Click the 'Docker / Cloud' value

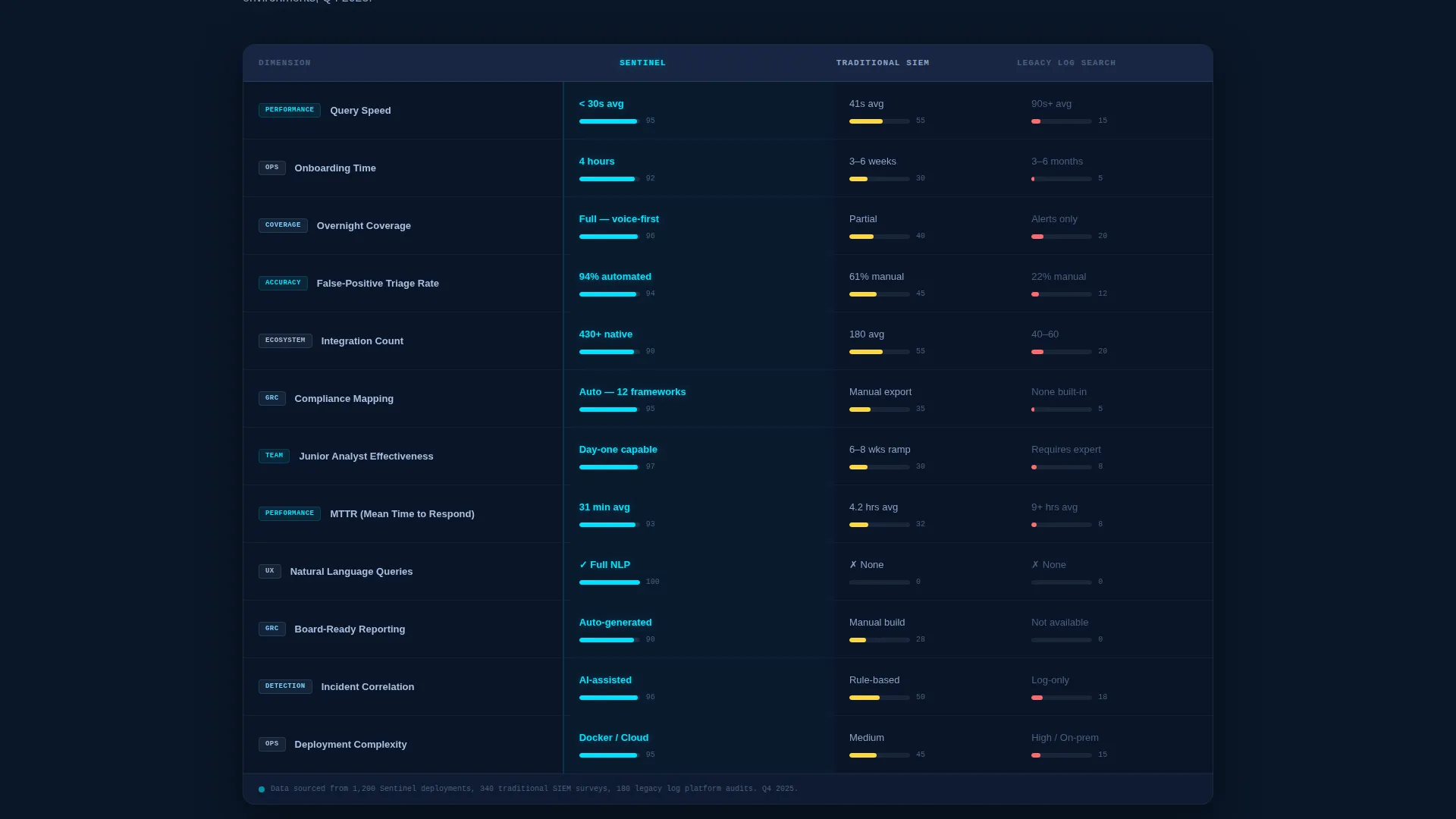(613, 738)
